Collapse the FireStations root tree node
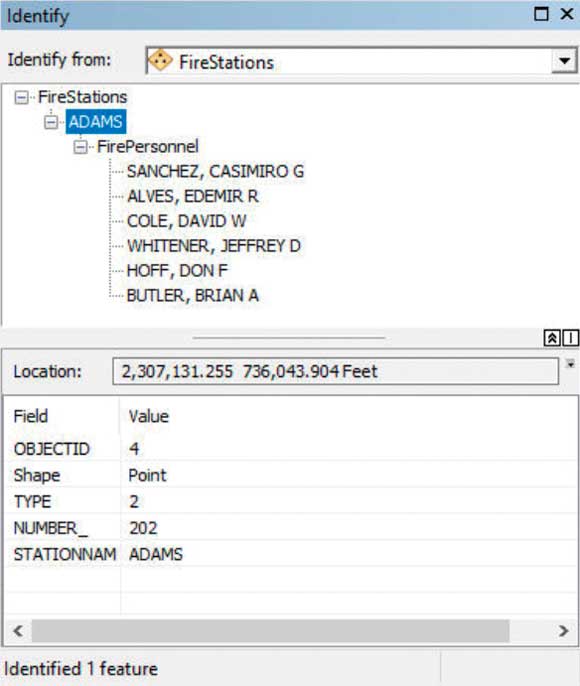Image resolution: width=580 pixels, height=686 pixels. [21, 97]
